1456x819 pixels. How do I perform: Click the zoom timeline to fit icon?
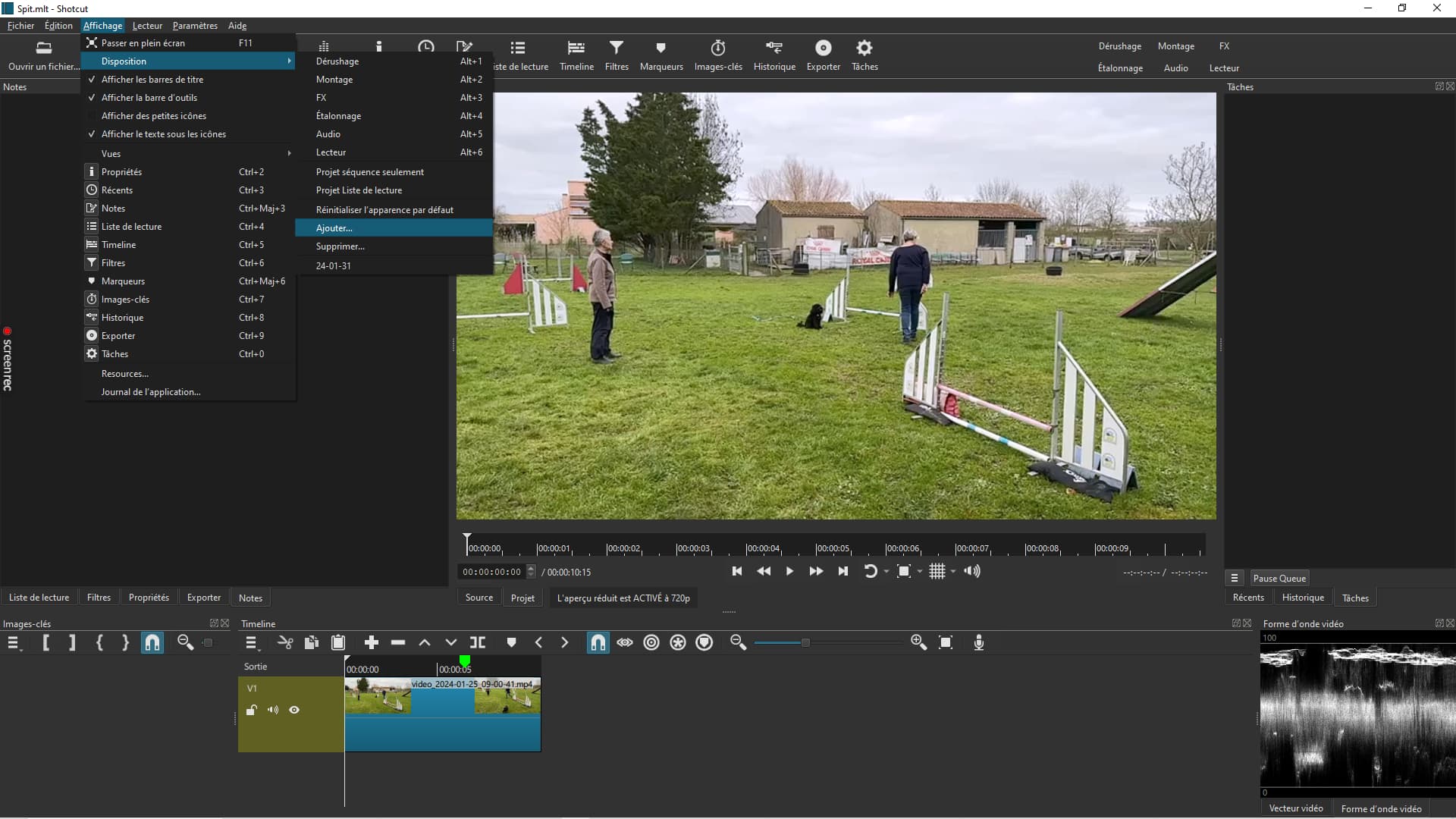coord(946,643)
